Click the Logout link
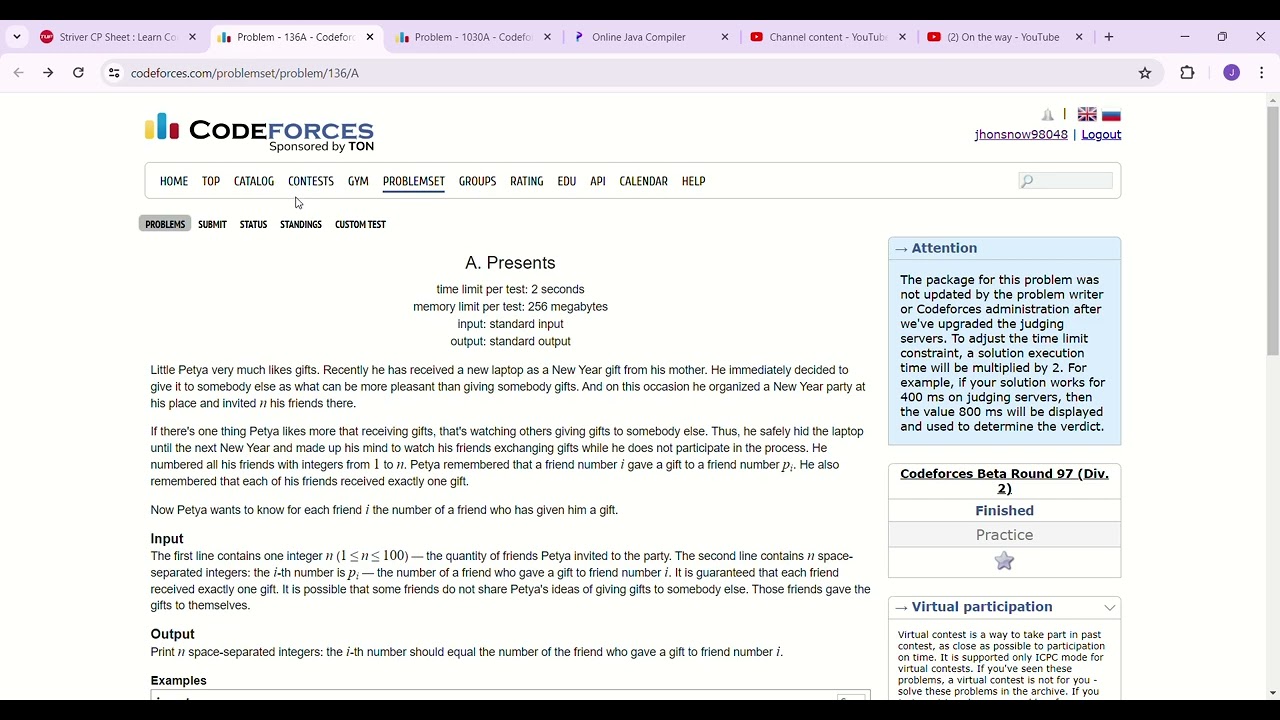The height and width of the screenshot is (720, 1280). 1101,135
